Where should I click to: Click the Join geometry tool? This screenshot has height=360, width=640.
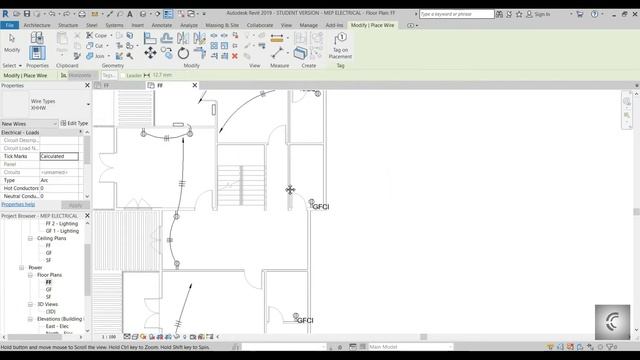[96, 56]
